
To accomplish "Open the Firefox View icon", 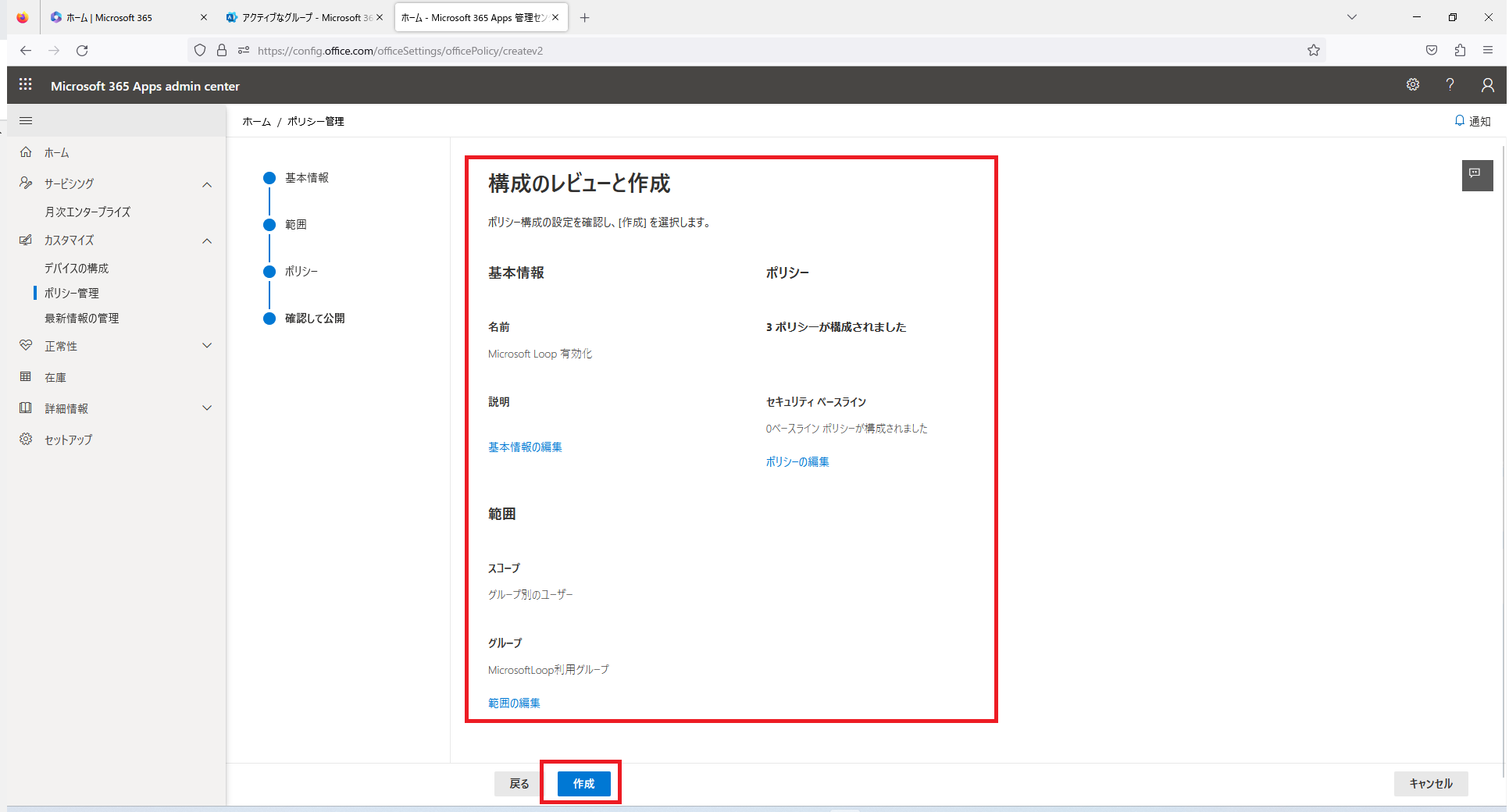I will click(22, 17).
